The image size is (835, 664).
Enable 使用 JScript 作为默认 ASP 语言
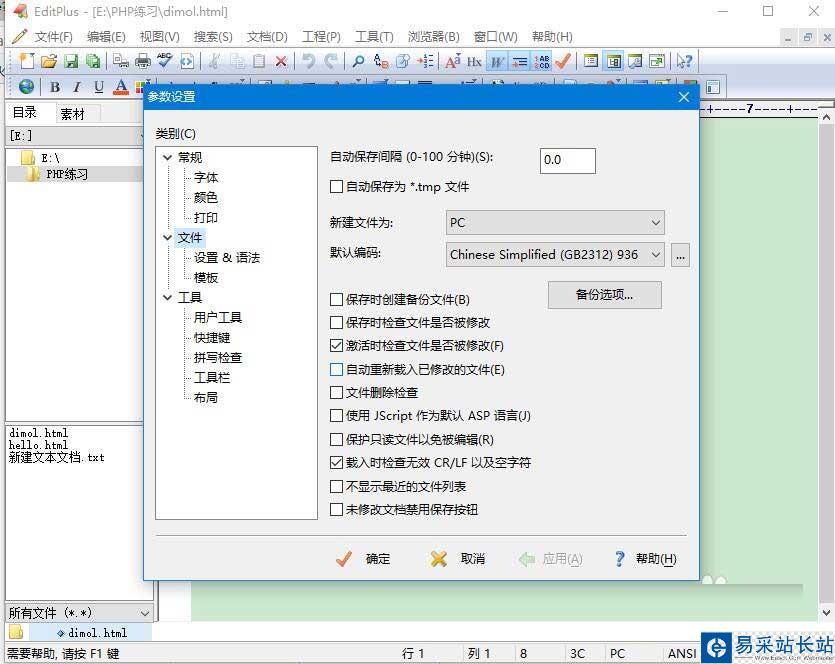pyautogui.click(x=336, y=415)
